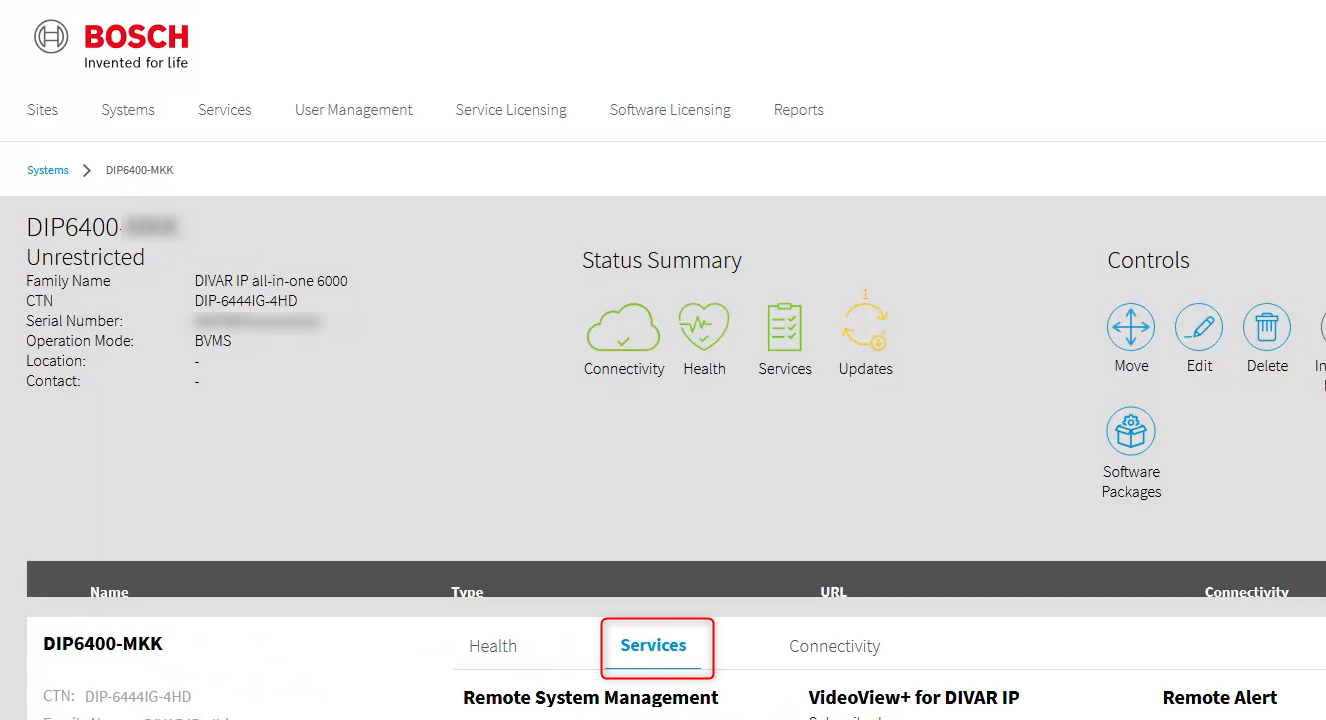Switch to the Connectivity tab
The image size is (1326, 720).
point(835,646)
